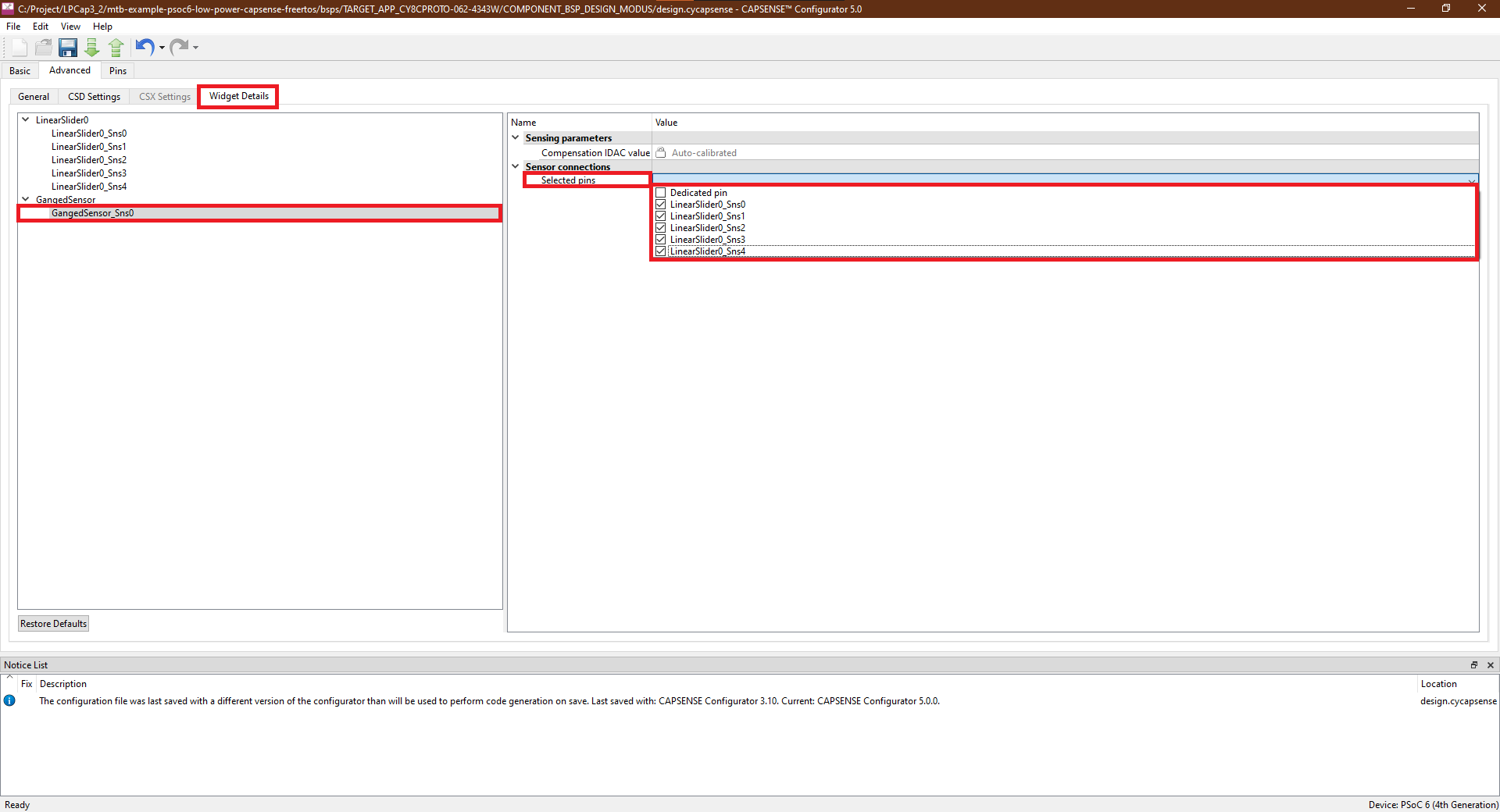Screen dimensions: 1500x812
Task: Switch to the Pins tab
Action: 118,71
